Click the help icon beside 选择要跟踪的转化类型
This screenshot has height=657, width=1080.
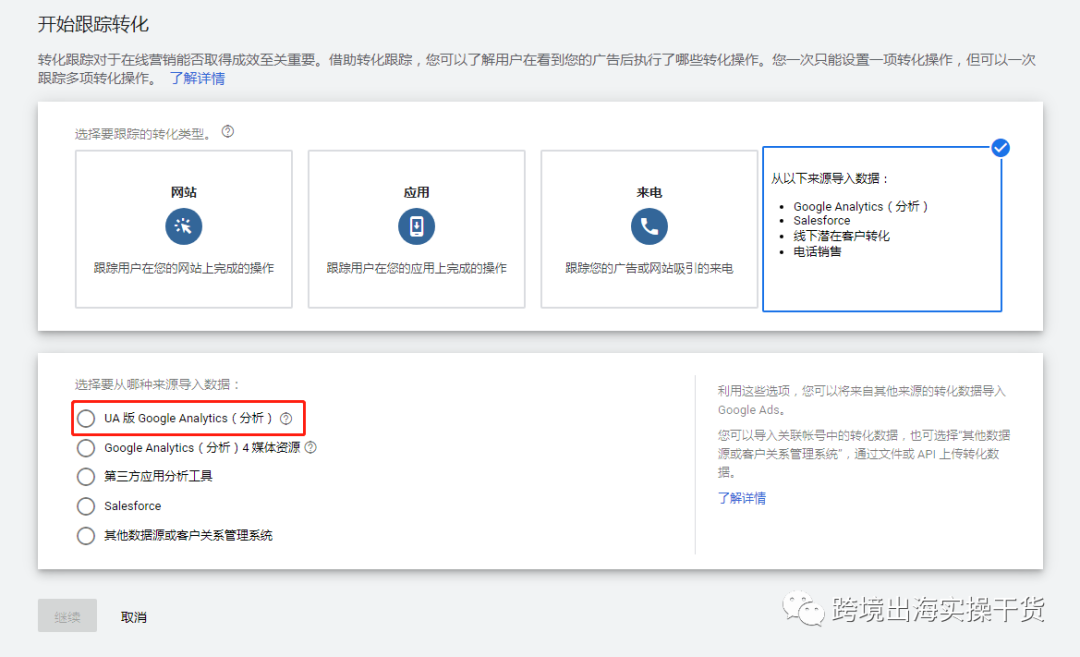click(227, 130)
